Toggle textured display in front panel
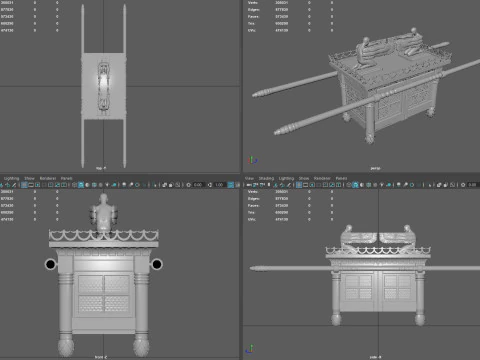Screen dimensions: 480x360 [x=101, y=185]
